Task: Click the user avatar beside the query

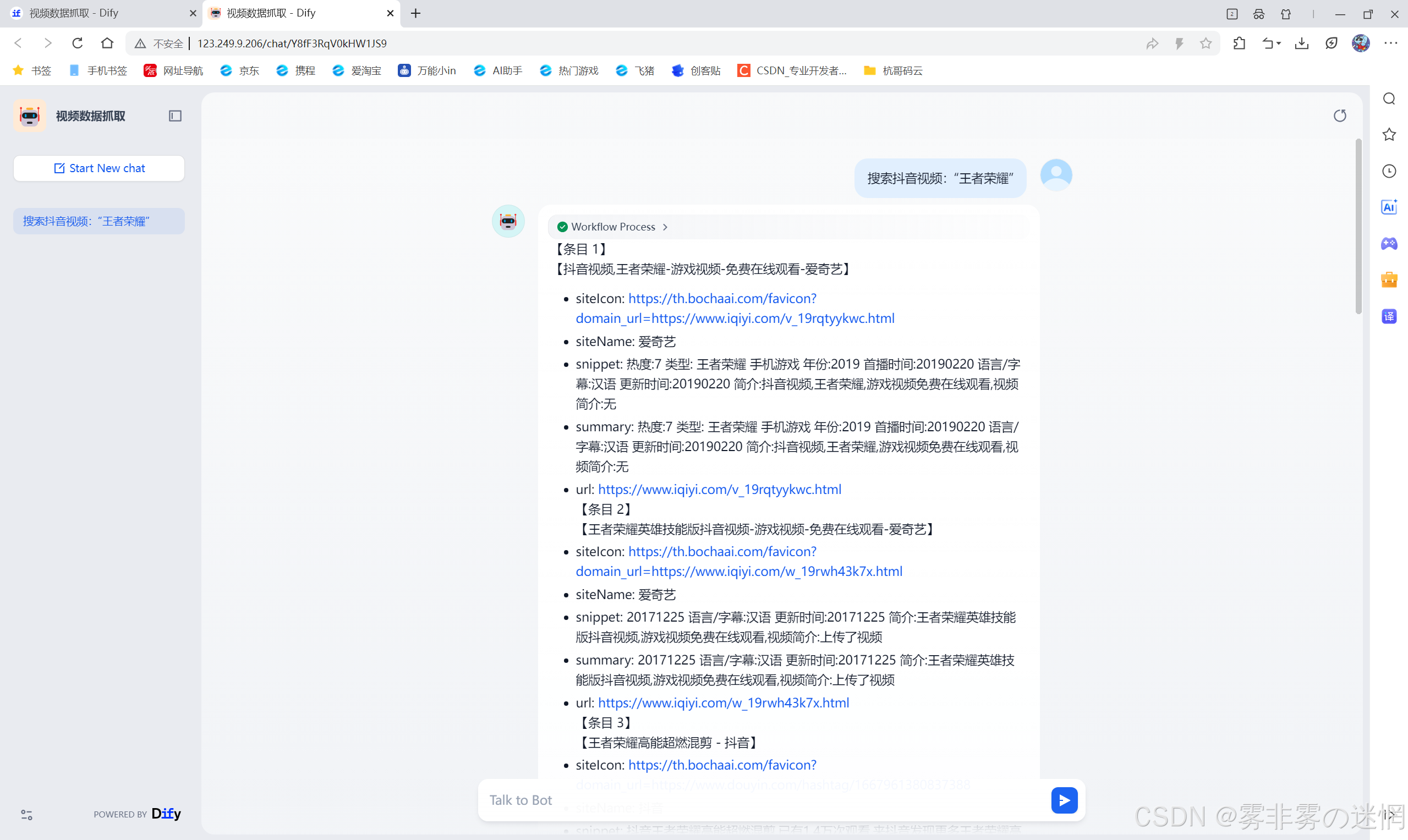Action: coord(1056,175)
